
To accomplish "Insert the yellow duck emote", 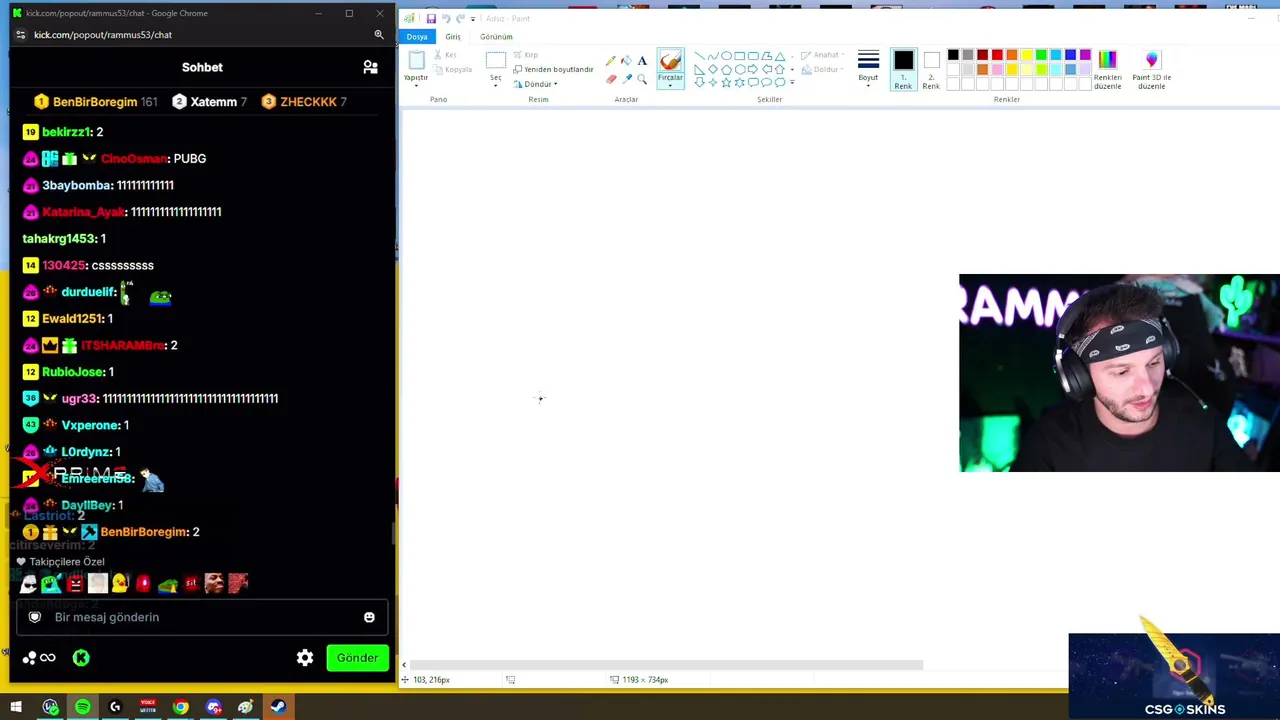I will click(120, 583).
